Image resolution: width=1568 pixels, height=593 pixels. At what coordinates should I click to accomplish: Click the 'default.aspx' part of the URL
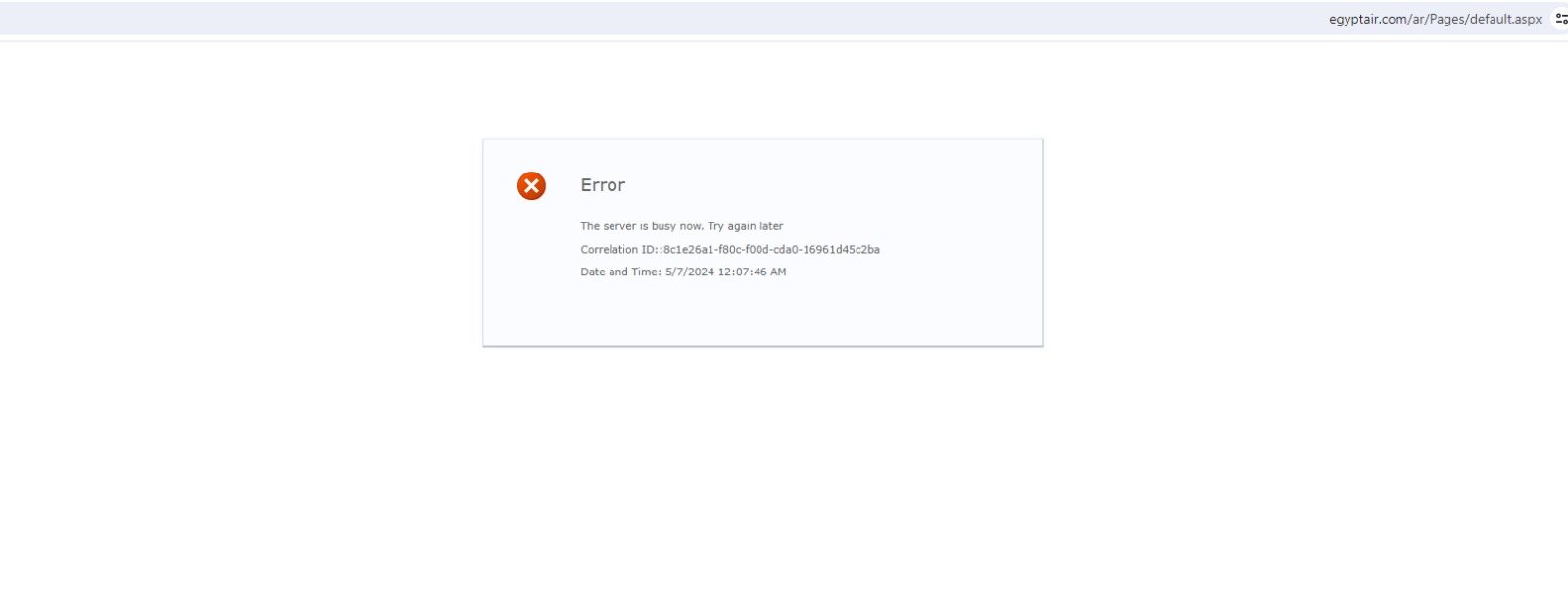[1505, 19]
